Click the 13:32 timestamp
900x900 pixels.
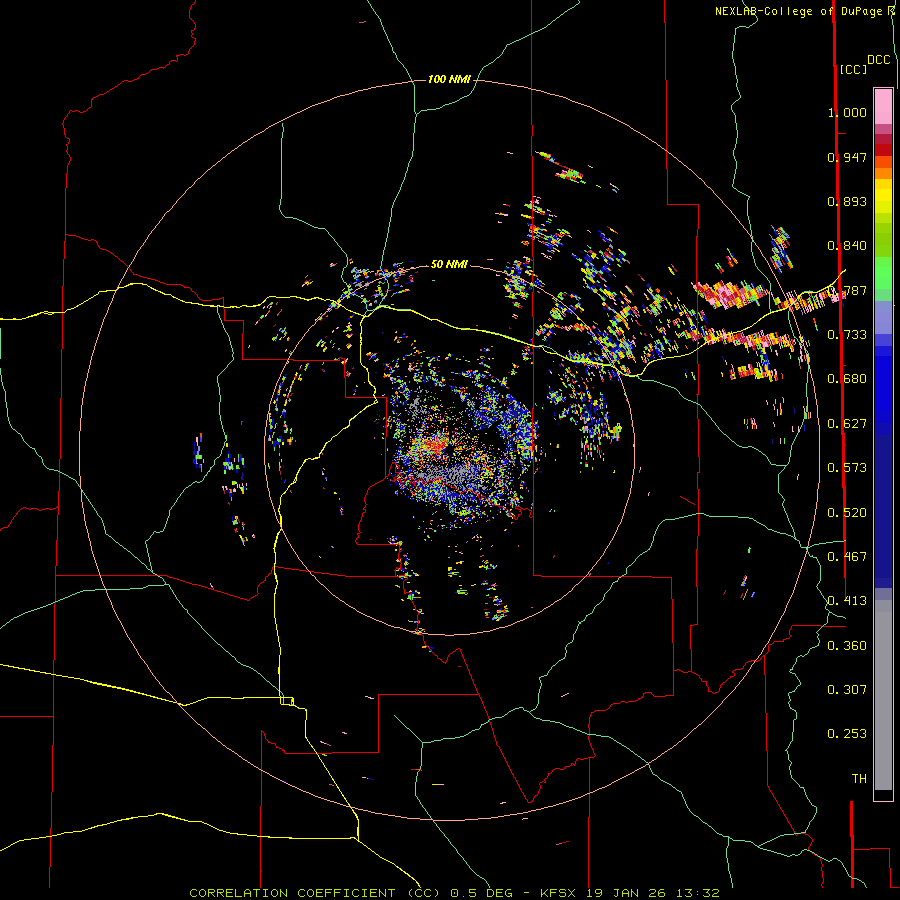(x=699, y=893)
